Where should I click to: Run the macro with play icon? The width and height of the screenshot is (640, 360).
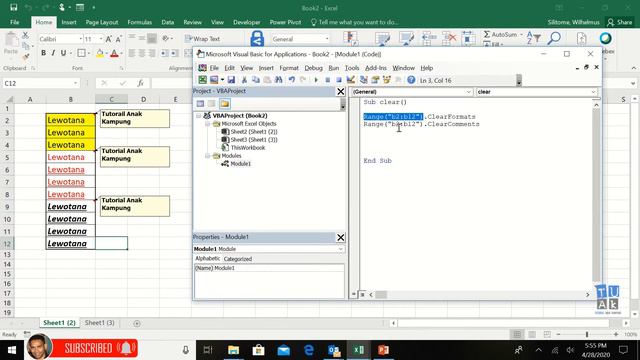pos(316,80)
